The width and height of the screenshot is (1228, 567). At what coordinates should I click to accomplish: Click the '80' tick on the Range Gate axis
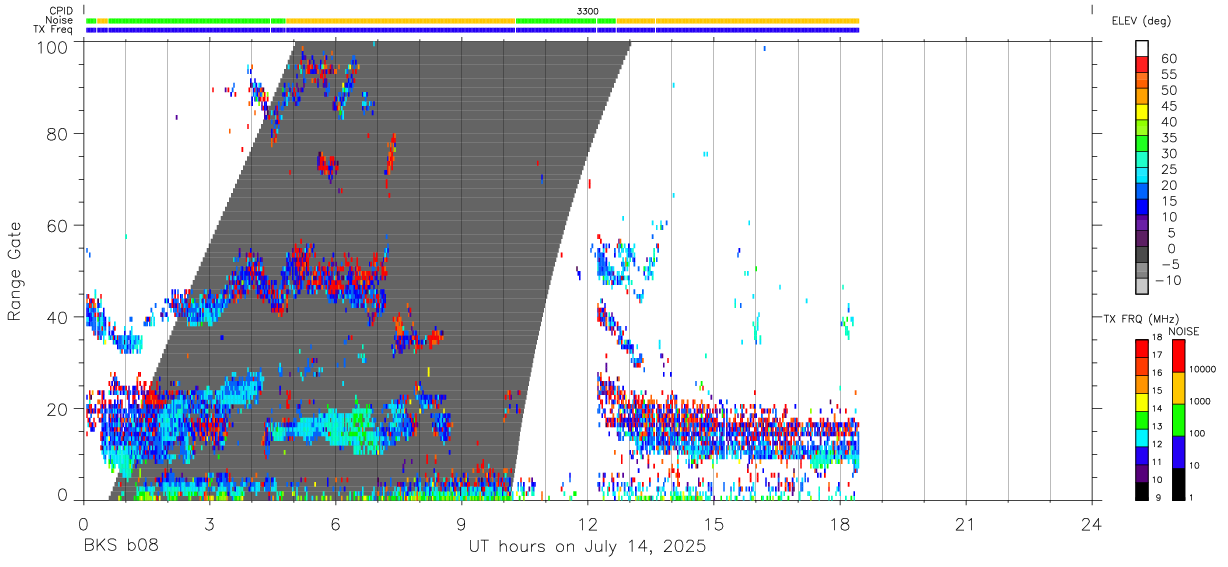(57, 134)
